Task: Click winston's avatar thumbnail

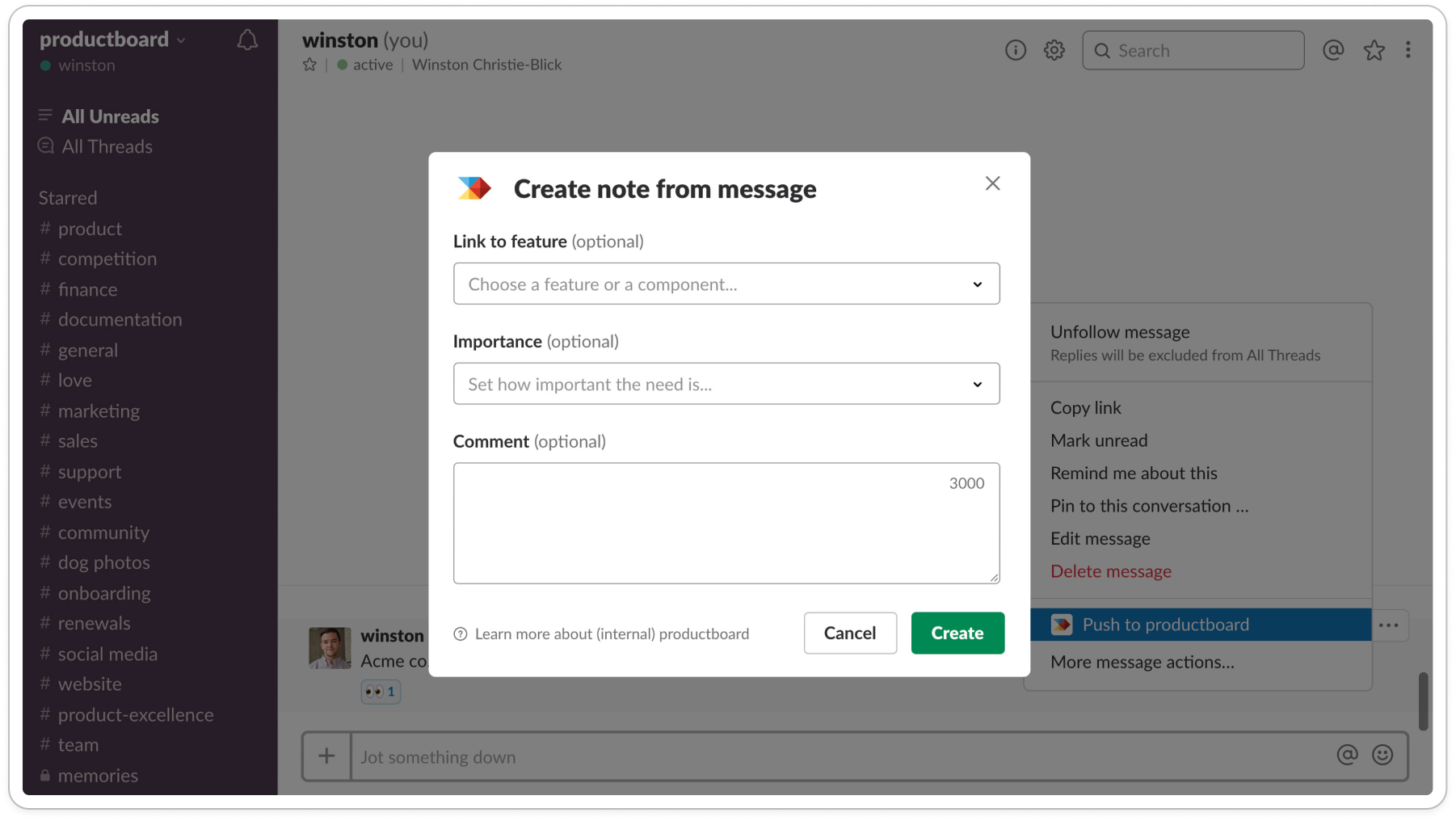Action: [x=330, y=648]
